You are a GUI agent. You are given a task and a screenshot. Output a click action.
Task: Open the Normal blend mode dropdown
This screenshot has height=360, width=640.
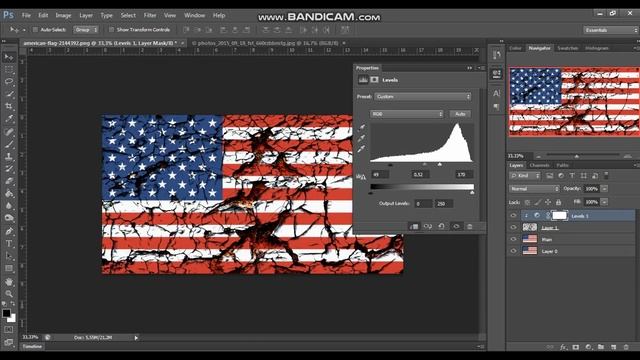534,189
